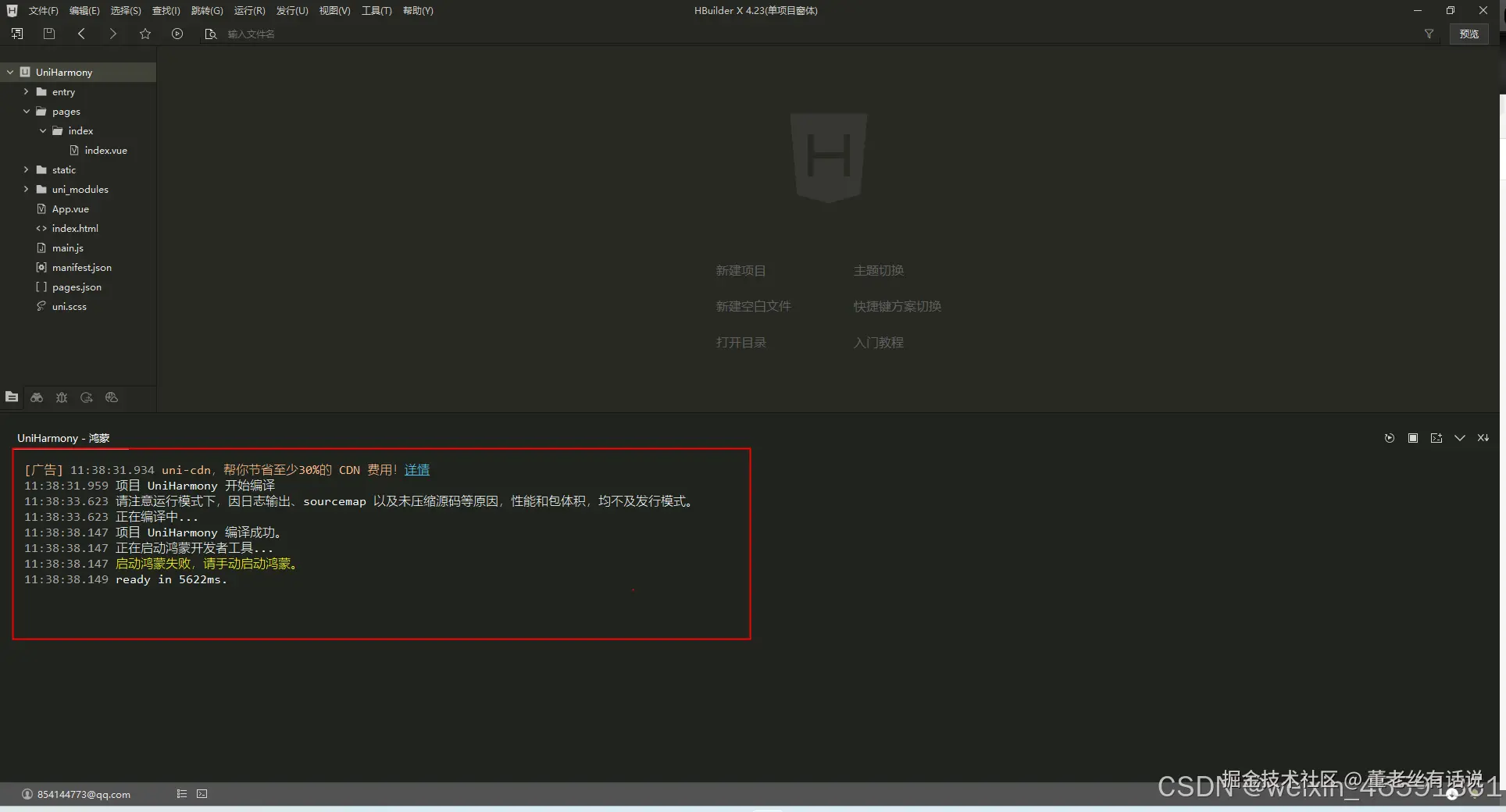Click the binoculars search icon in sidebar
The image size is (1506, 812).
click(37, 397)
